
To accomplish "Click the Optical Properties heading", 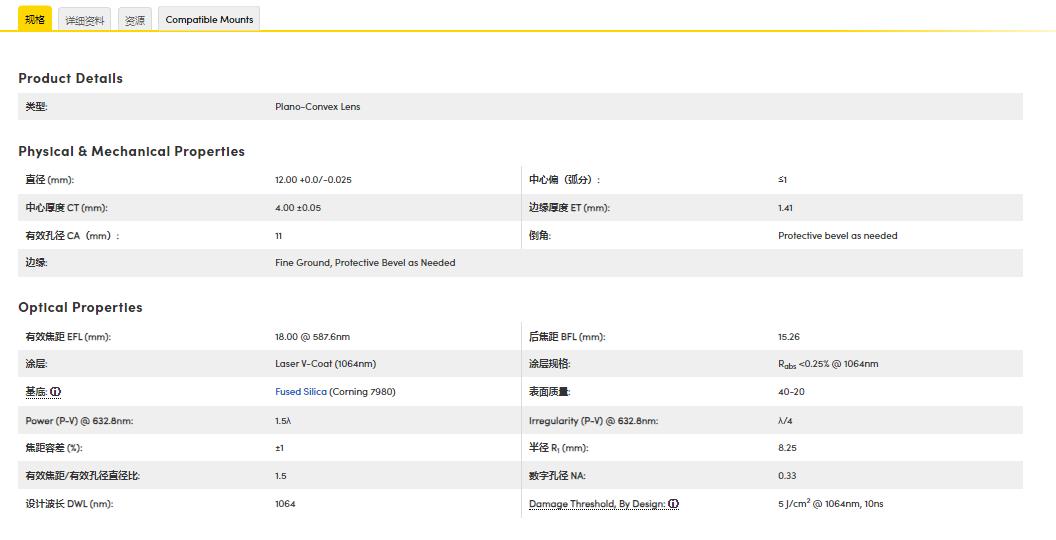I will 80,307.
